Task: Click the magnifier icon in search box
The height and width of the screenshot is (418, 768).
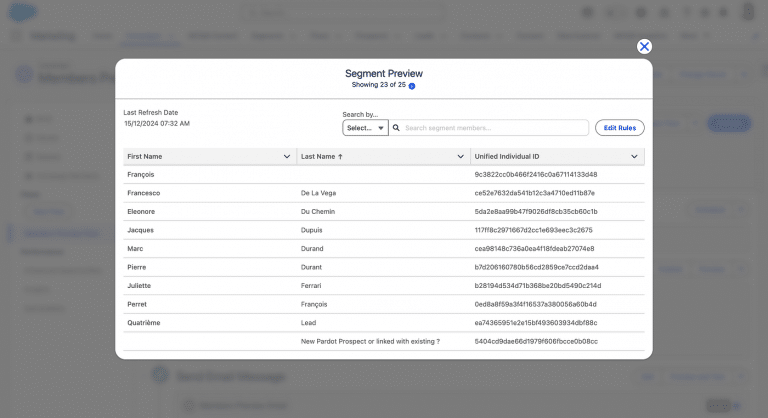Action: (396, 128)
